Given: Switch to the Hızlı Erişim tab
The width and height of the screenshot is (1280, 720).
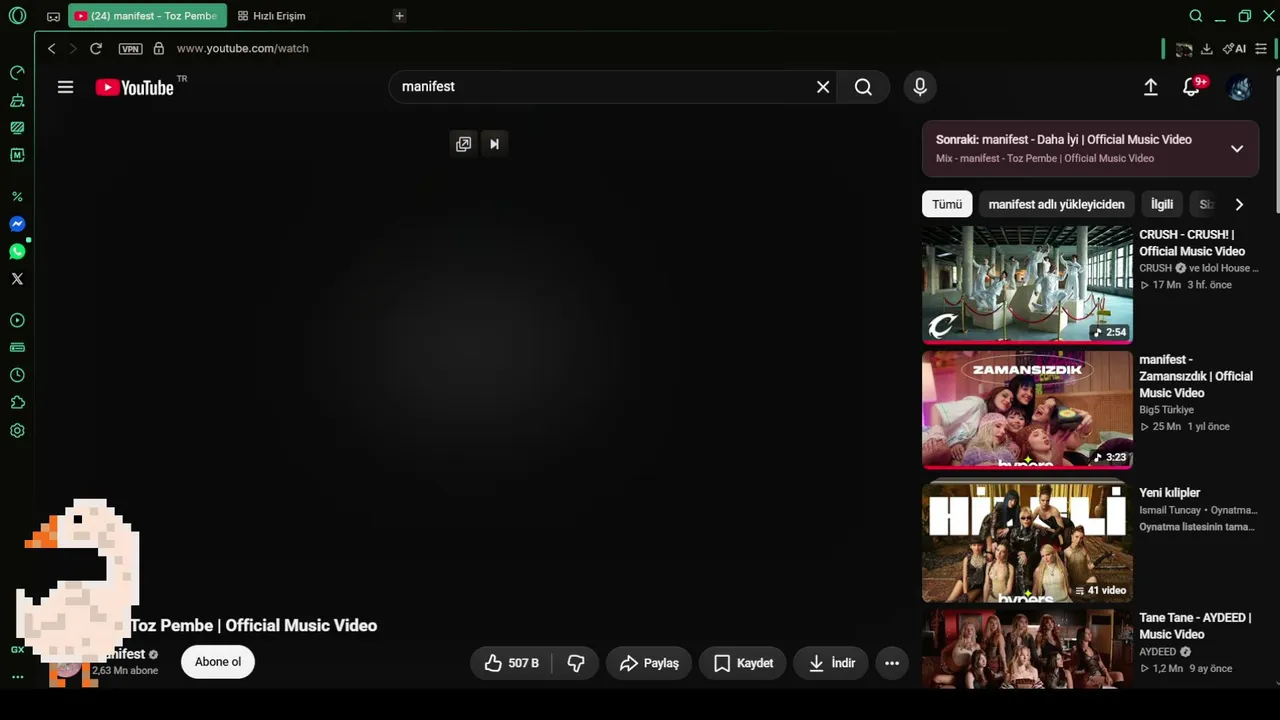Looking at the screenshot, I should pyautogui.click(x=272, y=16).
